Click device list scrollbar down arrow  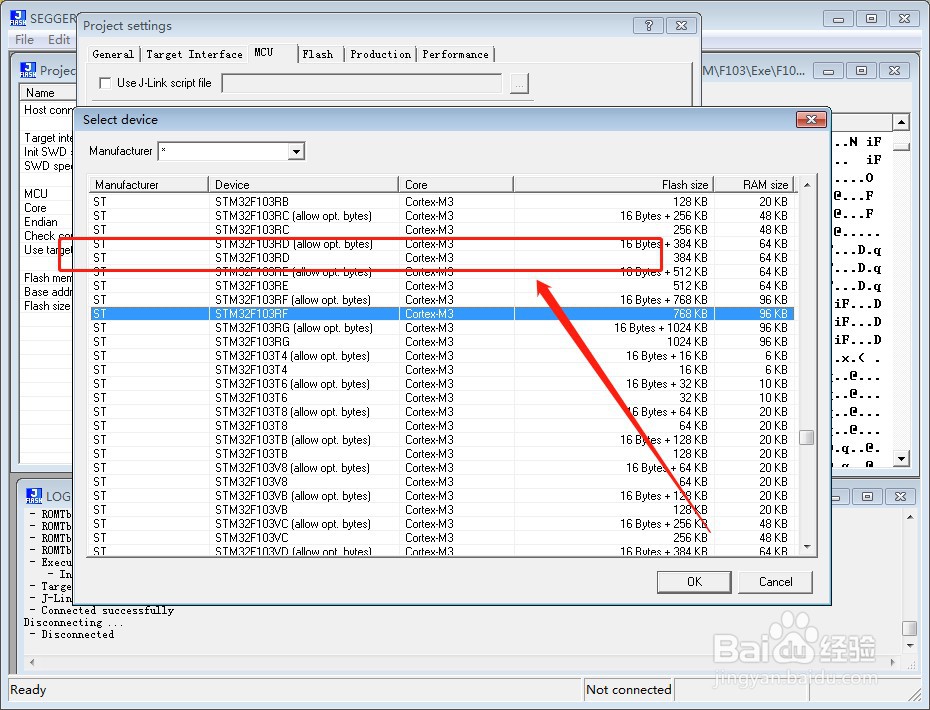click(807, 547)
